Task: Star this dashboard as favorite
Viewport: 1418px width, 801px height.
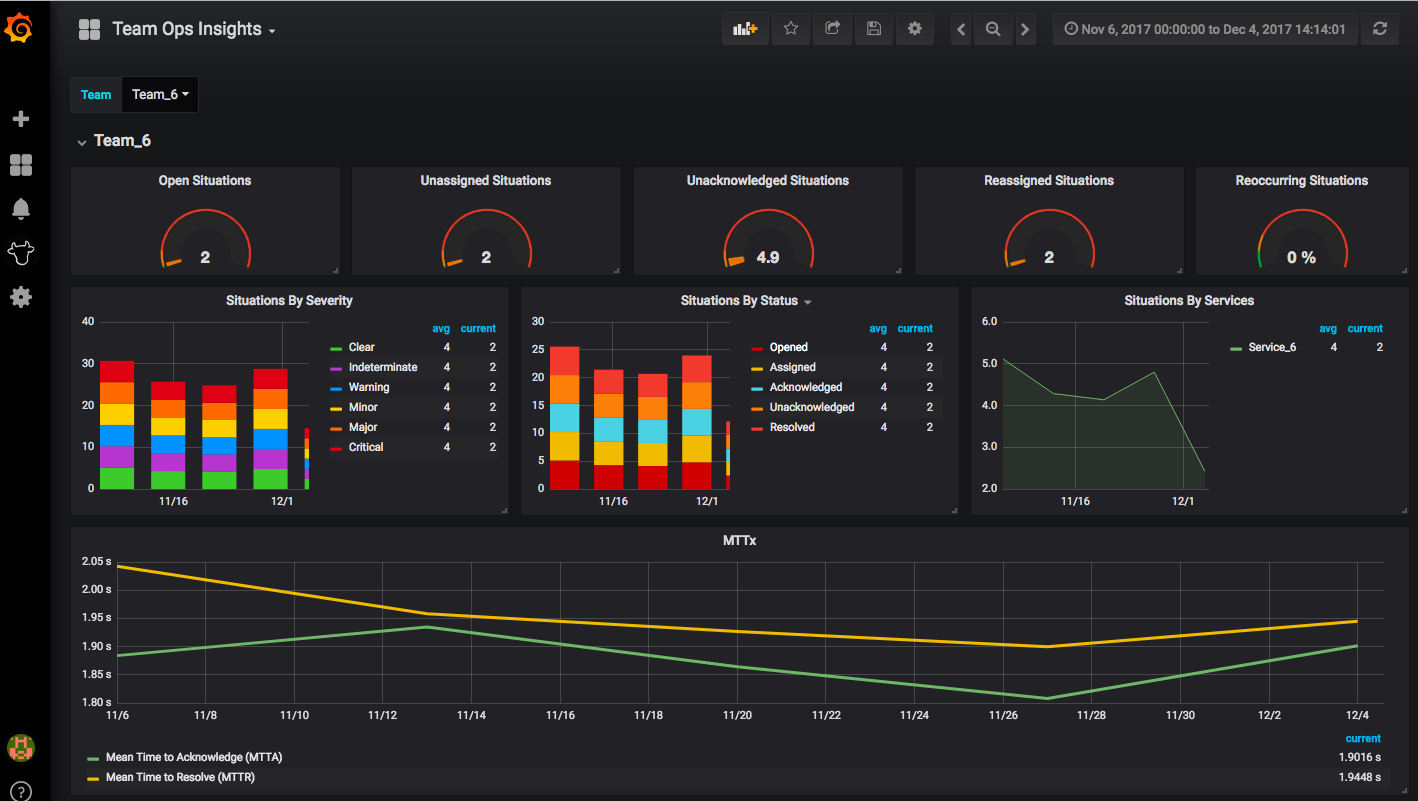Action: coord(790,29)
